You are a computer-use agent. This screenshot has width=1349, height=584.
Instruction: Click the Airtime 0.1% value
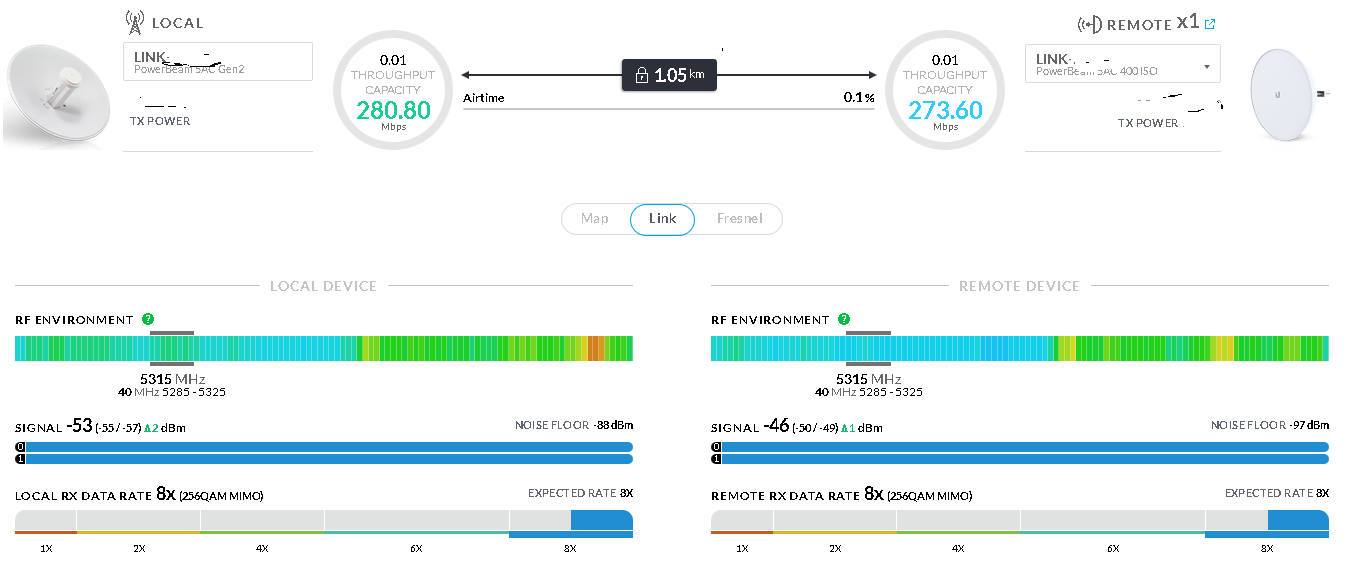[x=858, y=98]
